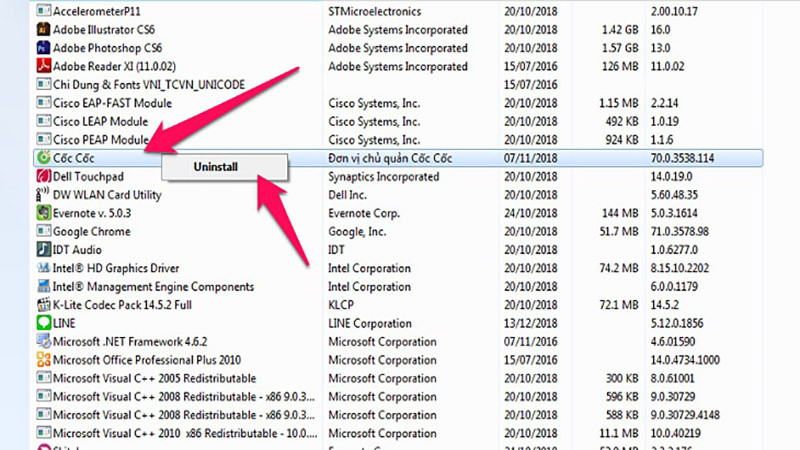The image size is (800, 450).
Task: Select Microsoft .NET Framework 4.6.2 entry
Action: 398,341
